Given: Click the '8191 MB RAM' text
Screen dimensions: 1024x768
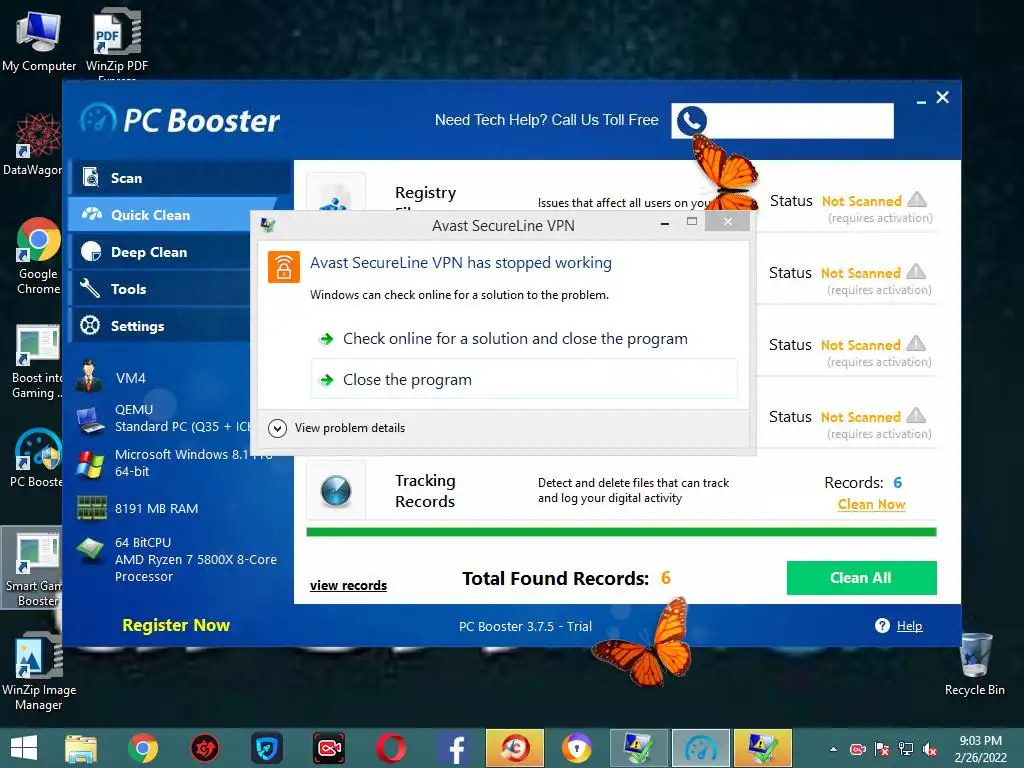Looking at the screenshot, I should 156,509.
